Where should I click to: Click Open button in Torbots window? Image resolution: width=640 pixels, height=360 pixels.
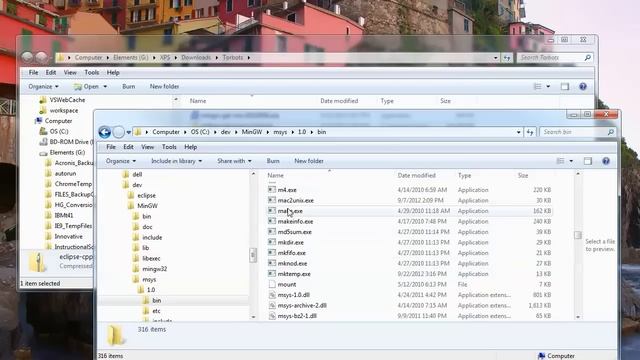pos(86,87)
